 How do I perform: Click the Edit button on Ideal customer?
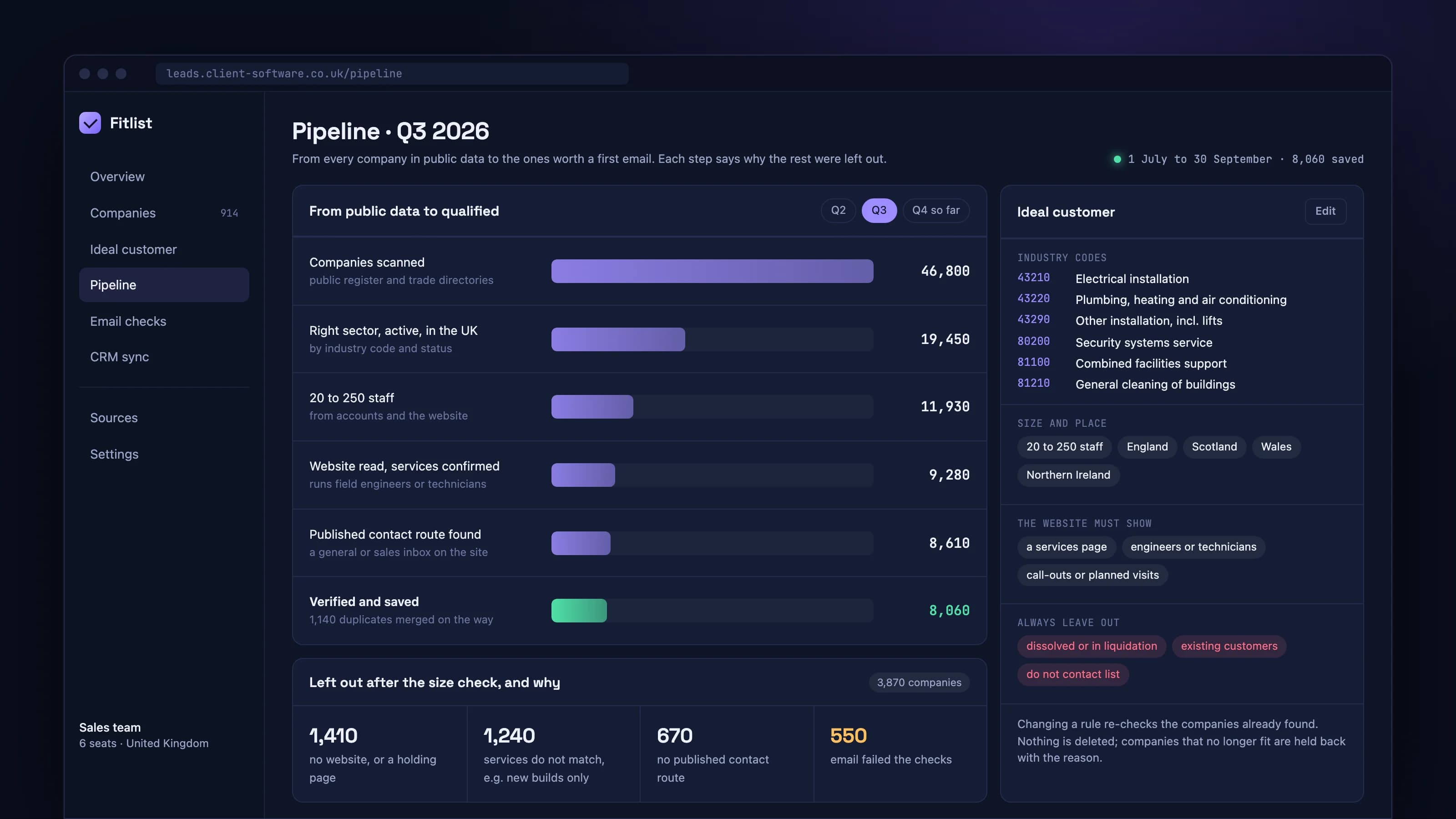(x=1325, y=212)
